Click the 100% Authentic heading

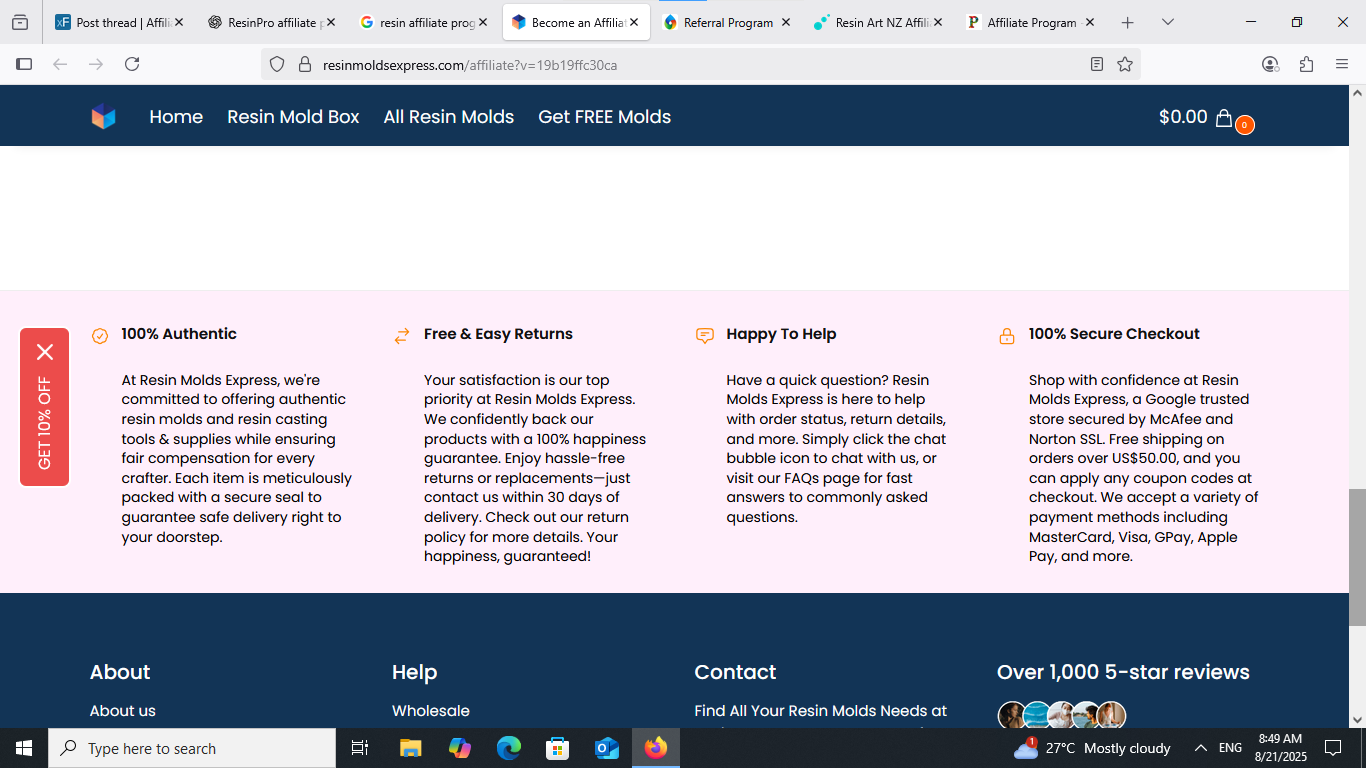click(179, 334)
